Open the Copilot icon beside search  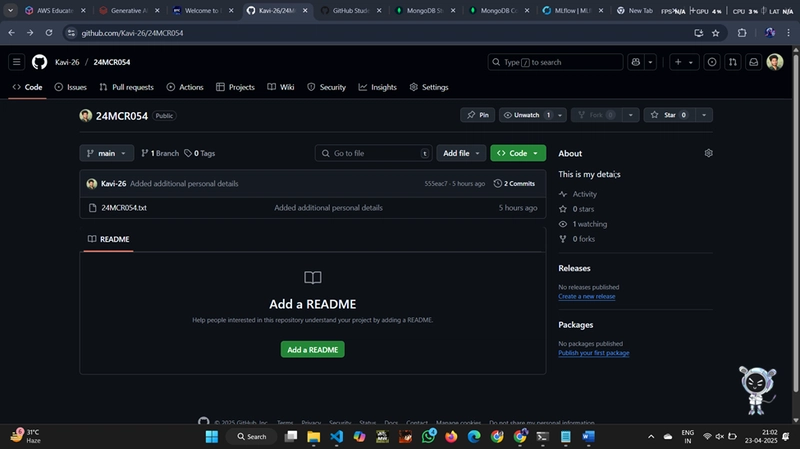tap(636, 62)
